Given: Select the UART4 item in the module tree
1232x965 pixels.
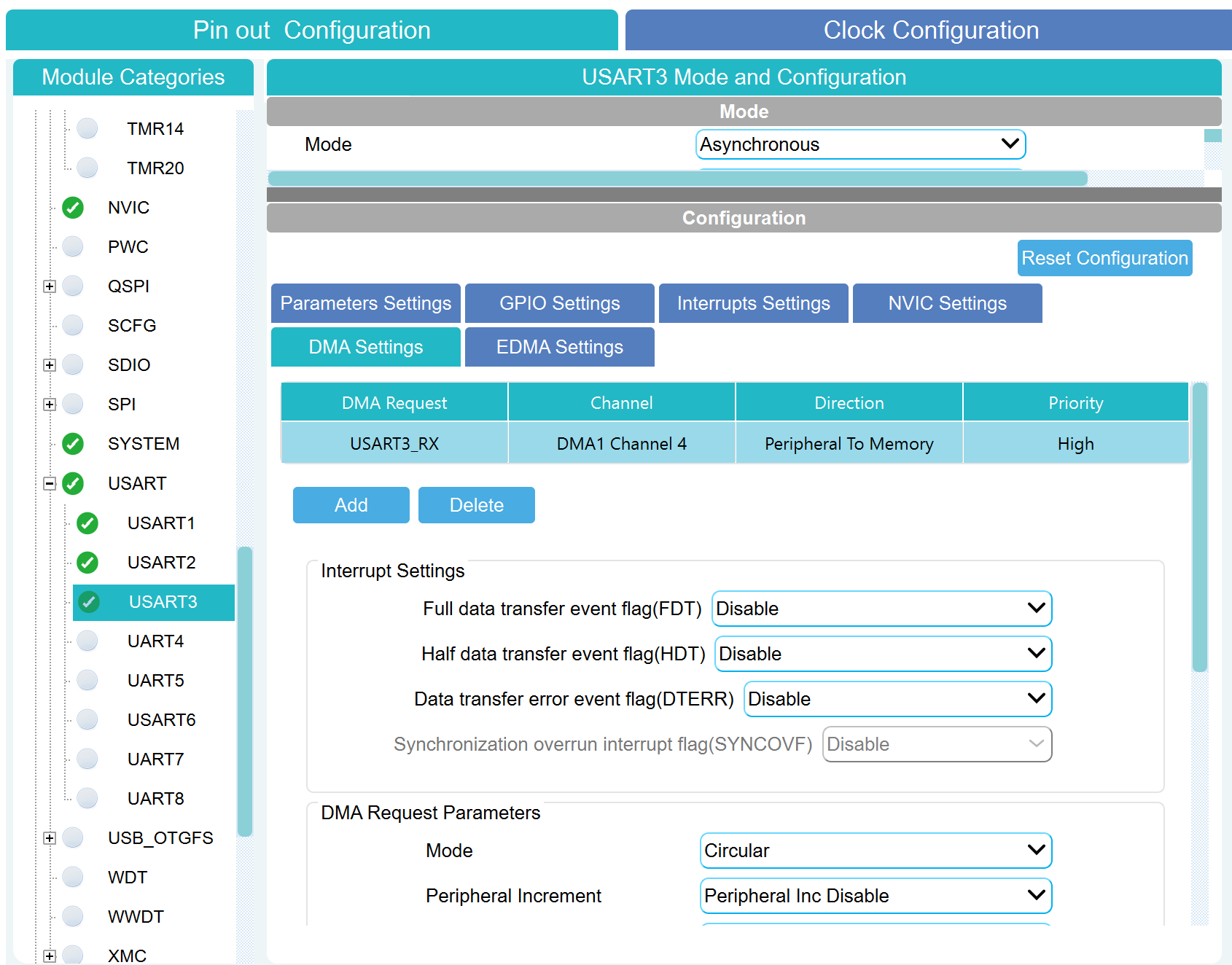Looking at the screenshot, I should point(155,641).
